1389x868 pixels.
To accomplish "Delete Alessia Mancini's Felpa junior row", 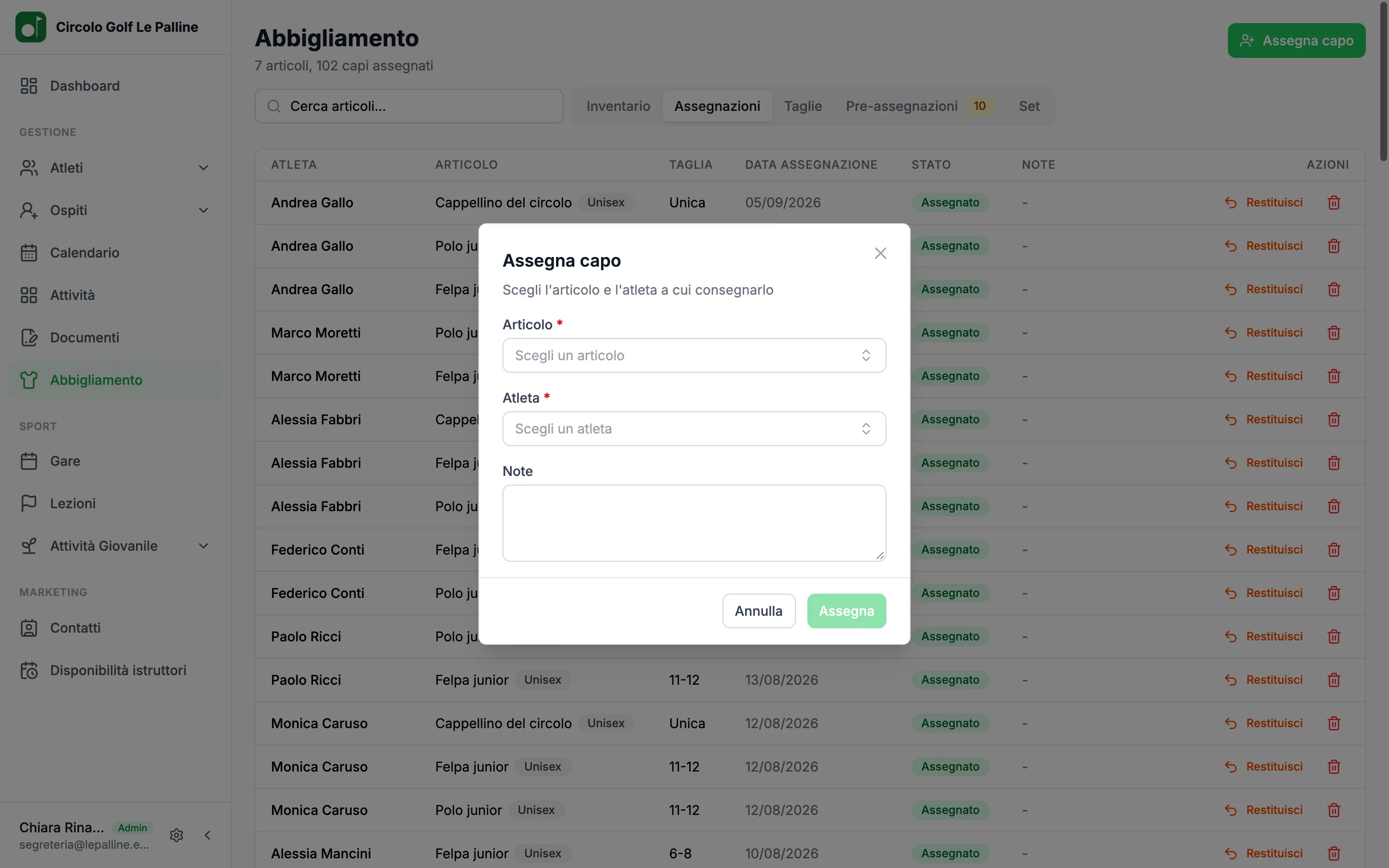I will click(x=1334, y=854).
